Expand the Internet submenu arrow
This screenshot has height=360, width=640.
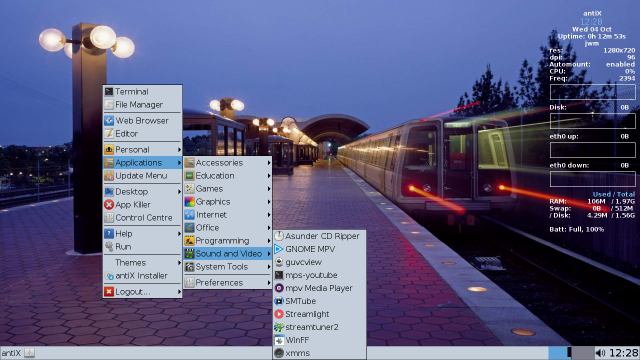(x=269, y=215)
